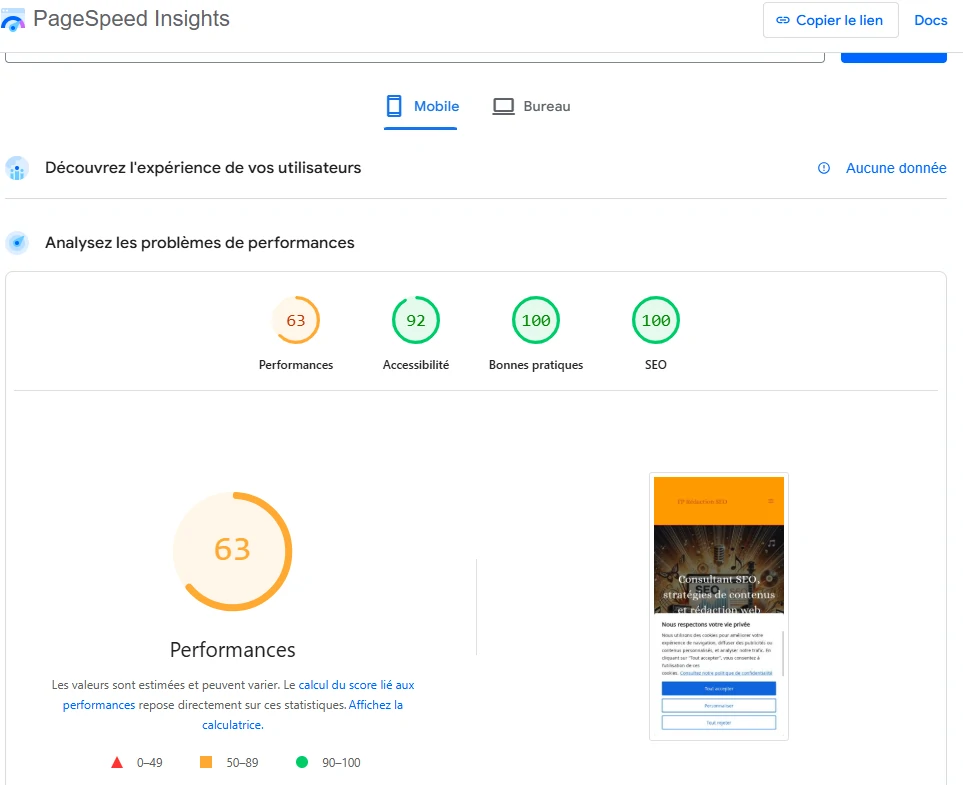Click the large 63 performance gauge

(x=233, y=551)
